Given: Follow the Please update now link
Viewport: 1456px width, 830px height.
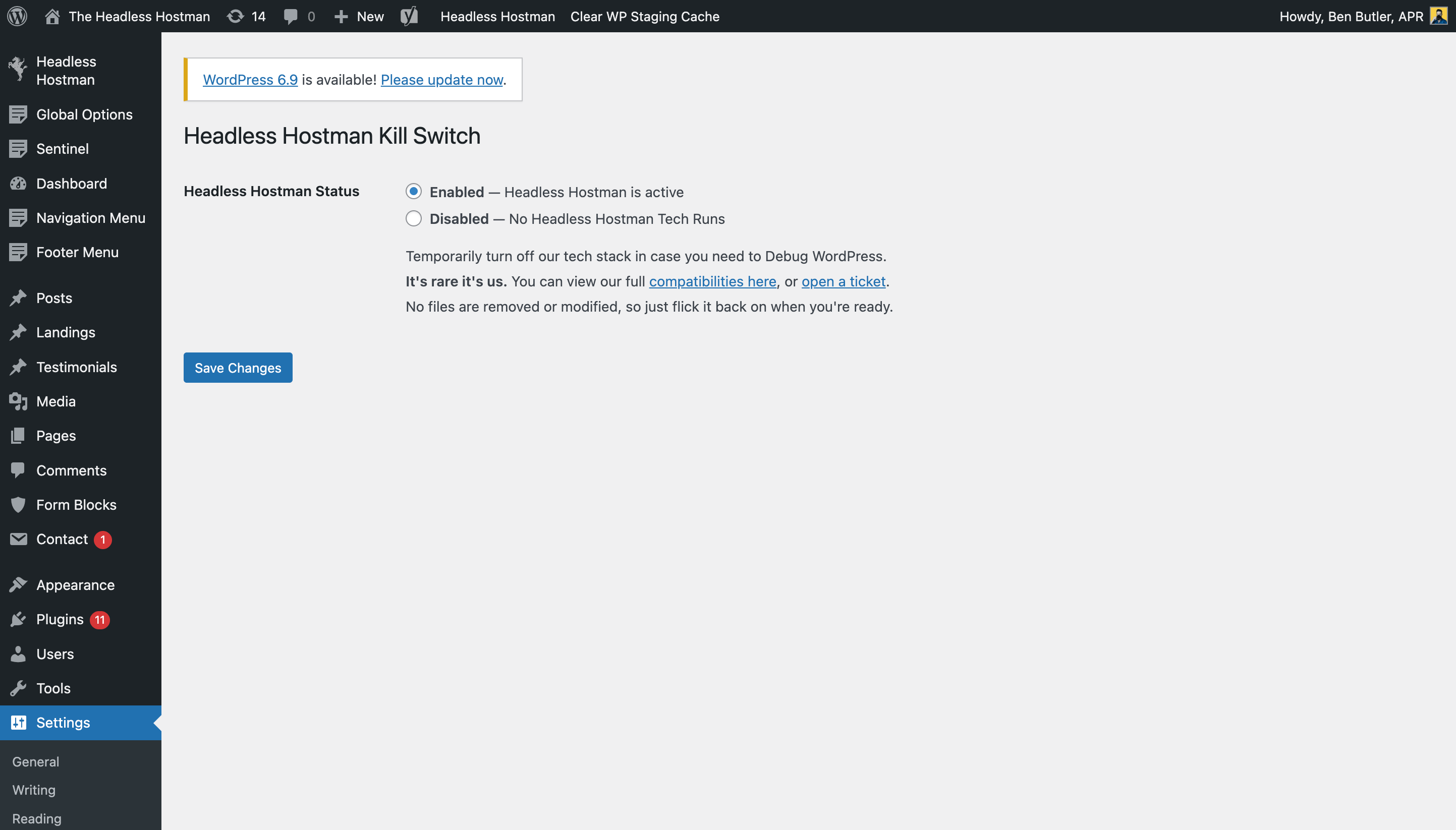Looking at the screenshot, I should tap(441, 80).
